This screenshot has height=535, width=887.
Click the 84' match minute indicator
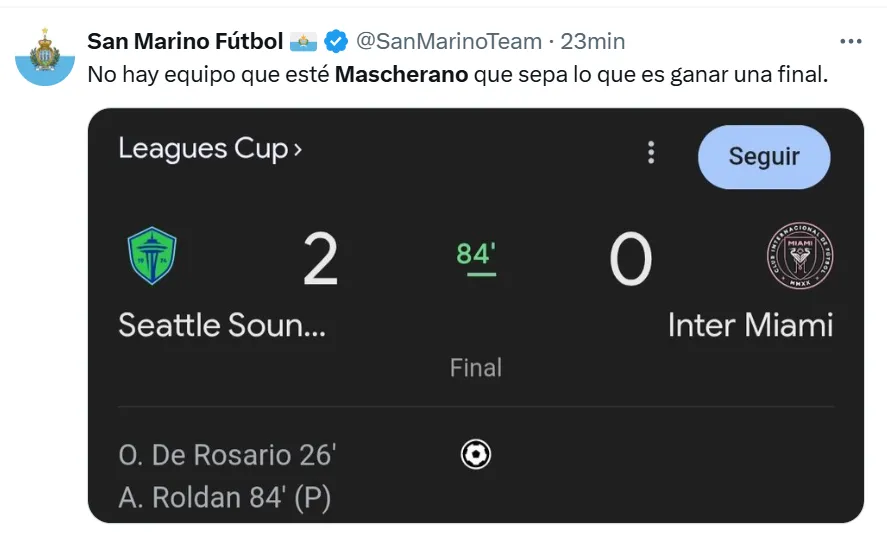pyautogui.click(x=476, y=256)
